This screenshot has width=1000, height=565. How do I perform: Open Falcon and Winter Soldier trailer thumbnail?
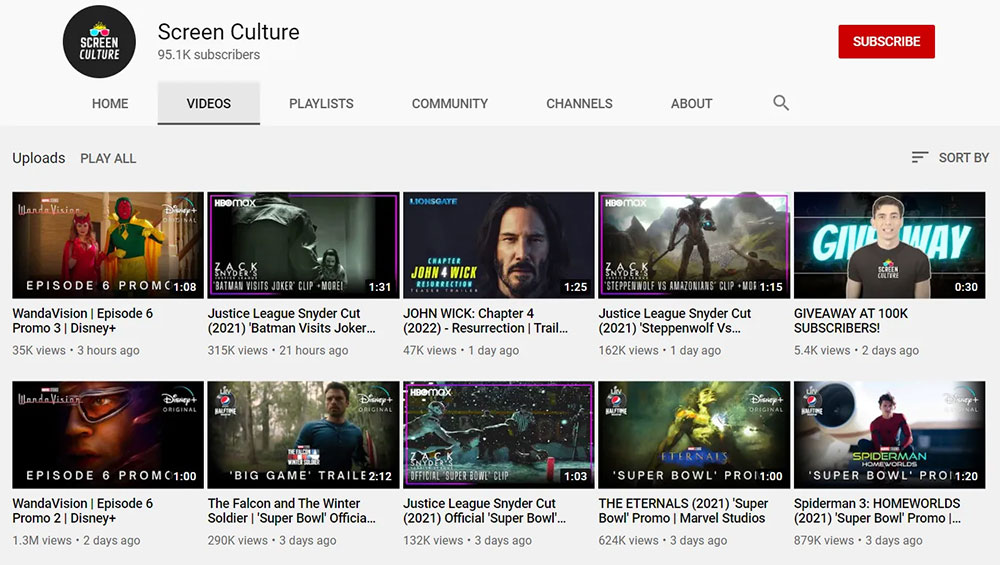(303, 434)
